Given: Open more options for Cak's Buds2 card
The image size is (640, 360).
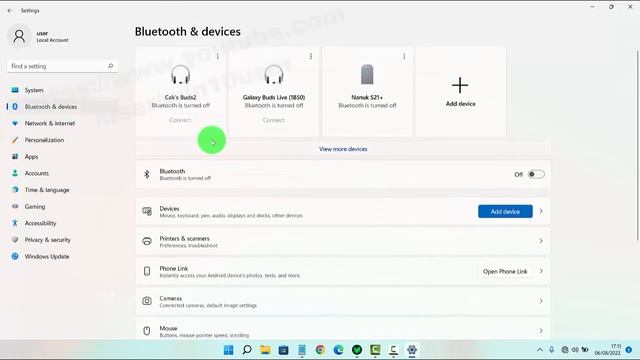Looking at the screenshot, I should pos(218,56).
